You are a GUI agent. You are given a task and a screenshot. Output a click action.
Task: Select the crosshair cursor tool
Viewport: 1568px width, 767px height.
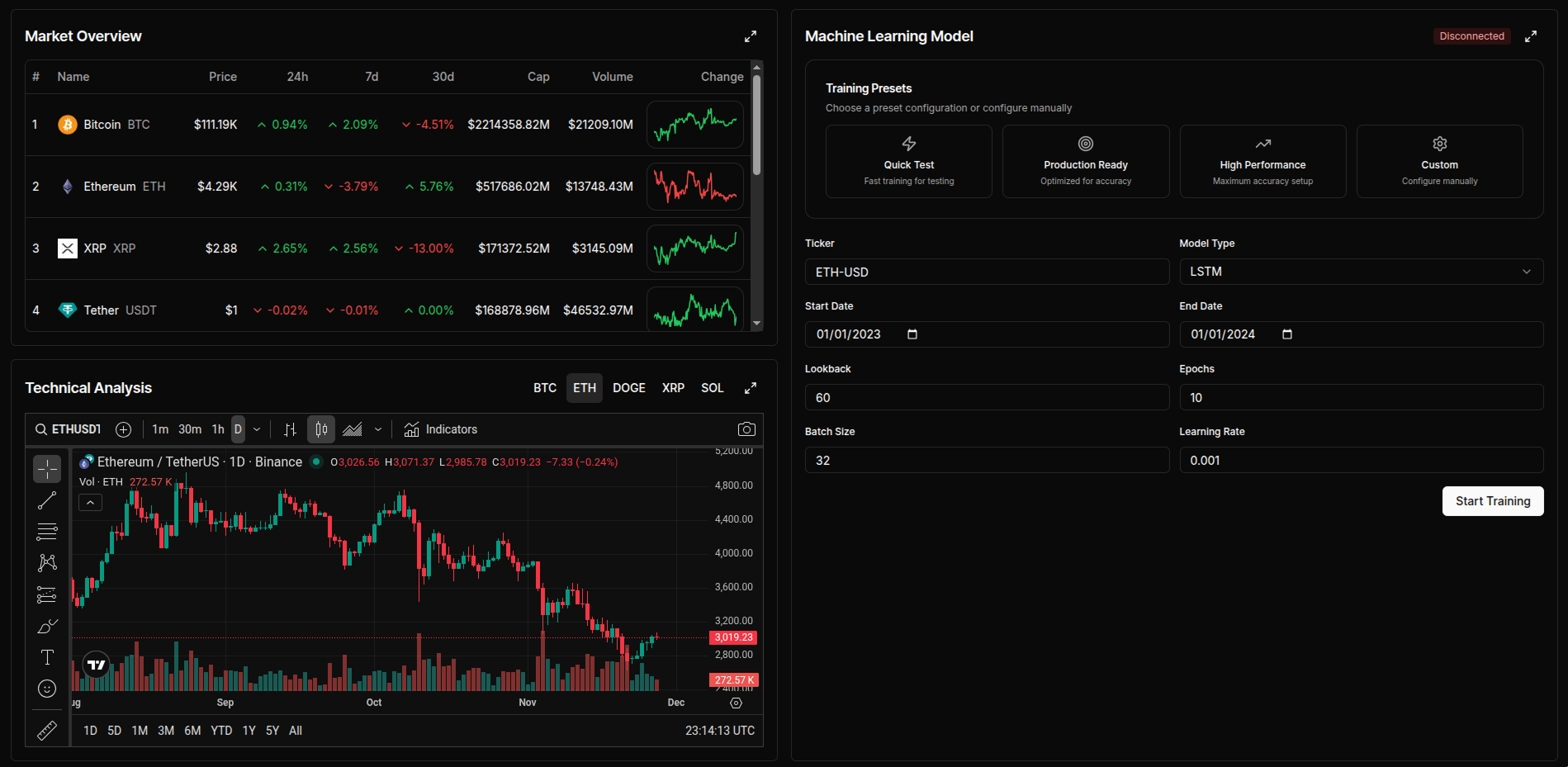point(47,469)
